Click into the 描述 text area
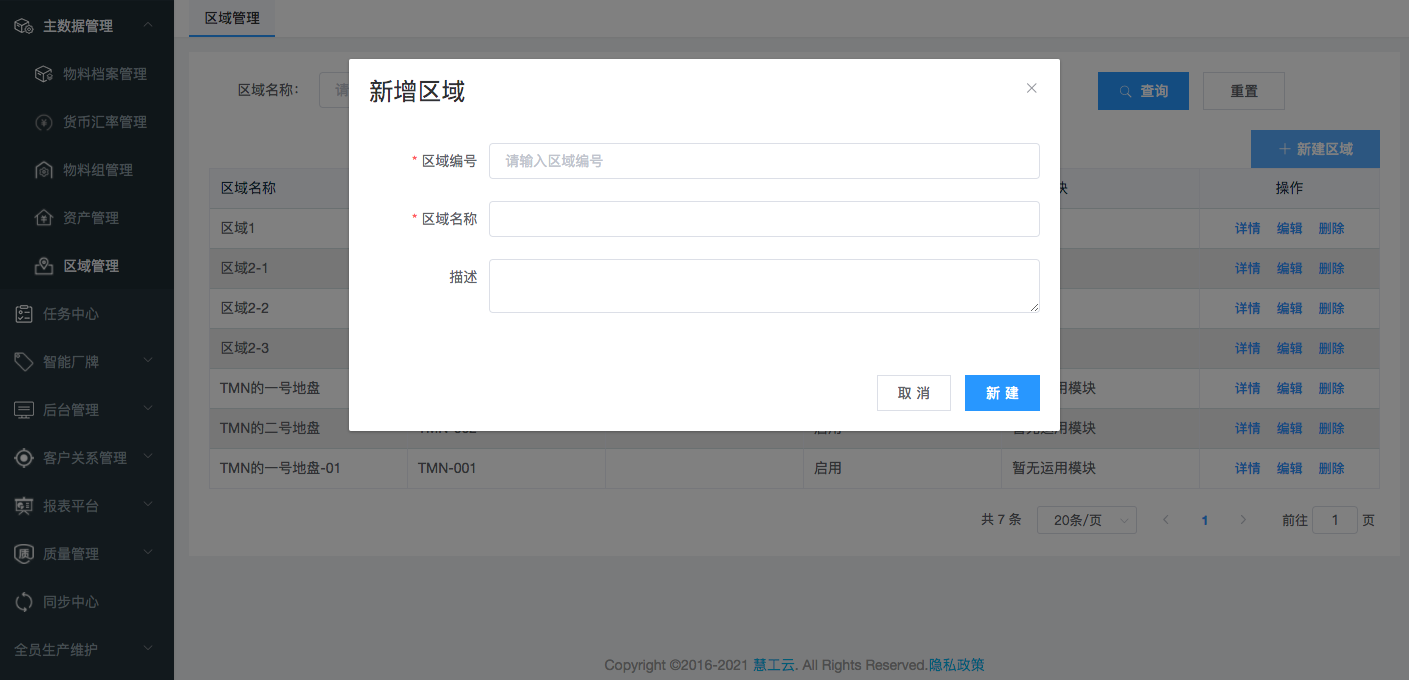 (x=764, y=286)
